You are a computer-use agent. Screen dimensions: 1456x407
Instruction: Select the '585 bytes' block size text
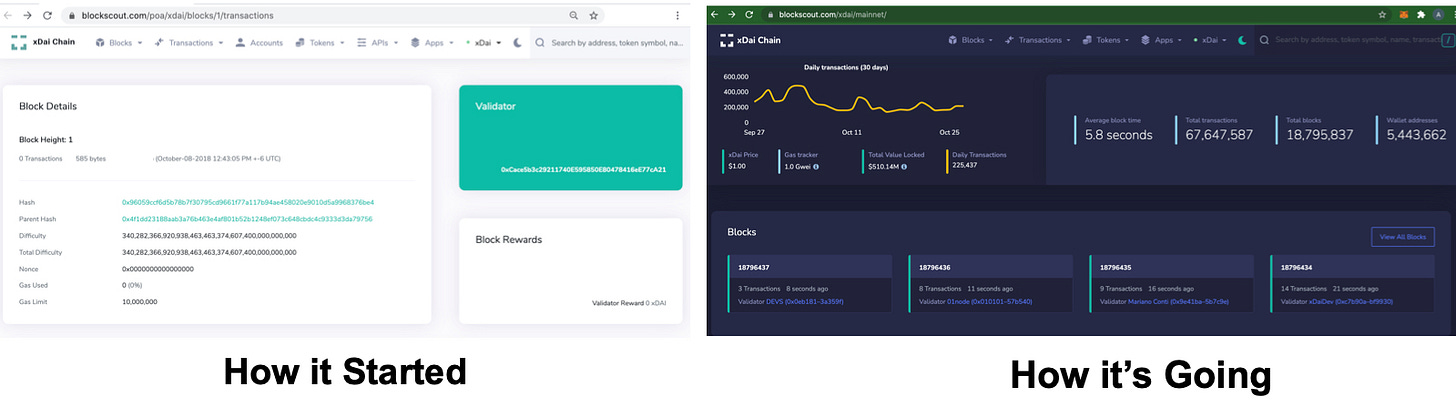click(x=91, y=158)
